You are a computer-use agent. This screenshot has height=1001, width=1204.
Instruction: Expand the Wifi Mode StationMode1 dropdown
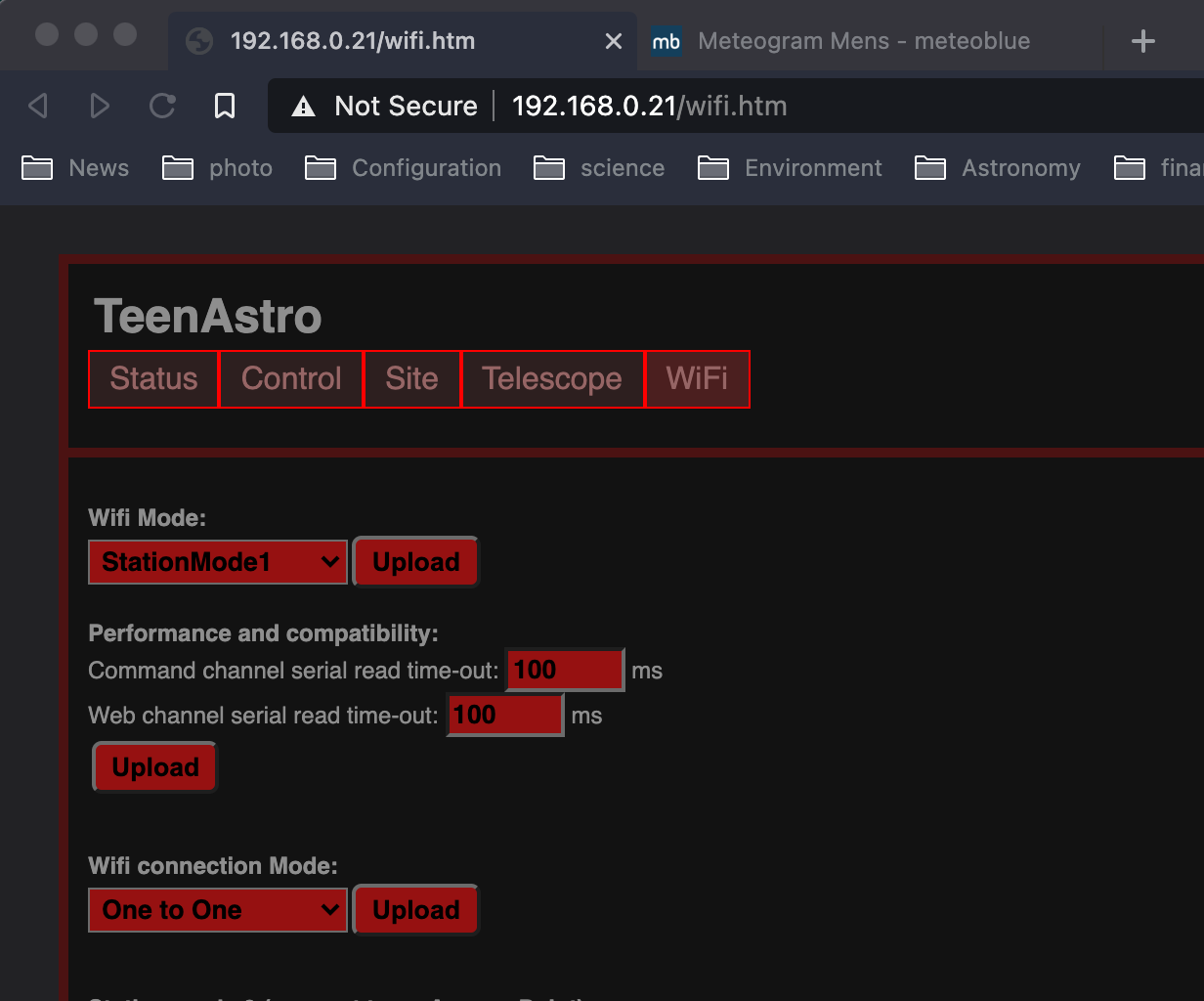(218, 562)
